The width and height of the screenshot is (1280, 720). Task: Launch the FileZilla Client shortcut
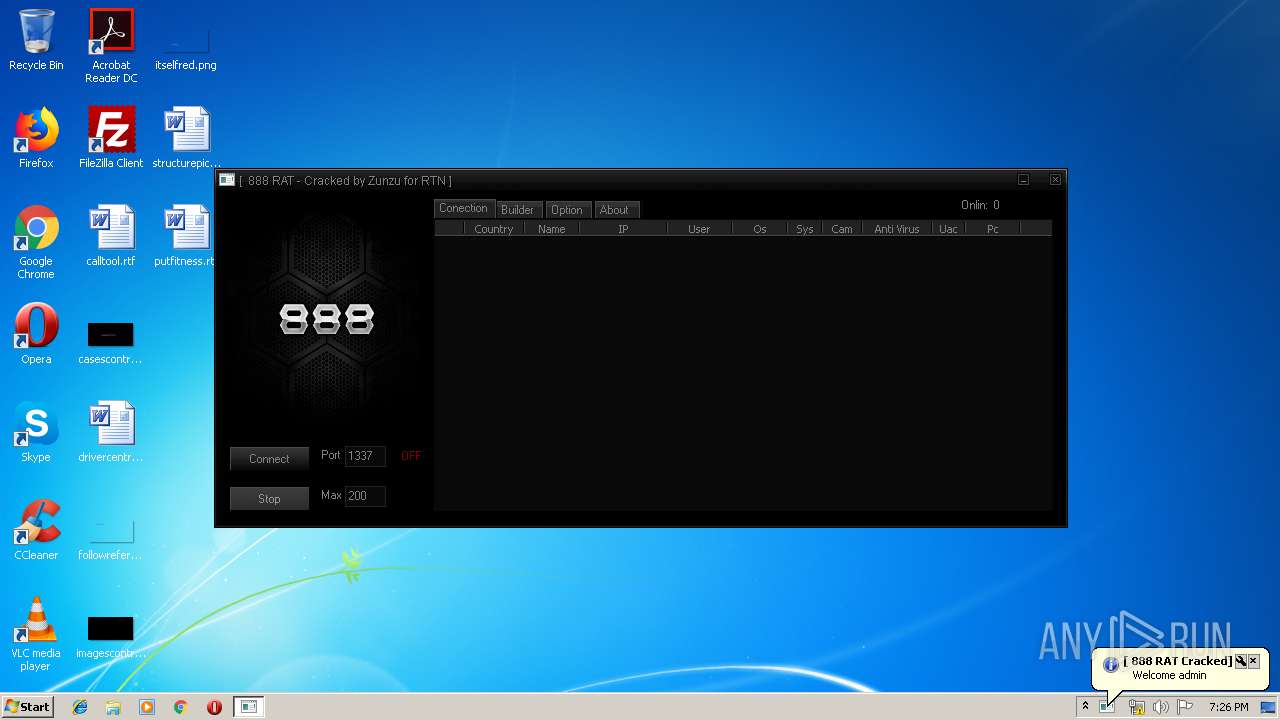point(111,138)
